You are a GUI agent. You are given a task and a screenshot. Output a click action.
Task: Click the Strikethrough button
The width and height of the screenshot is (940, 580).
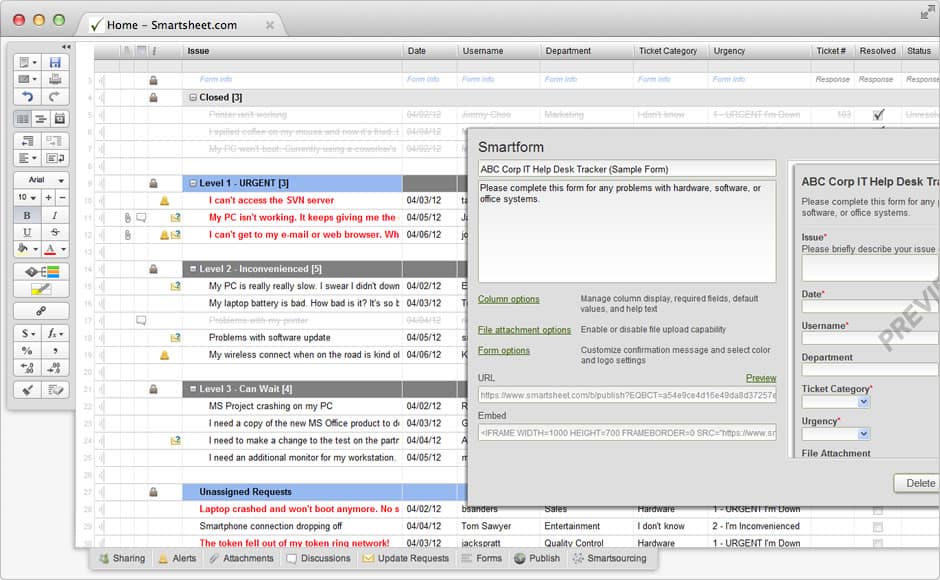[x=55, y=232]
